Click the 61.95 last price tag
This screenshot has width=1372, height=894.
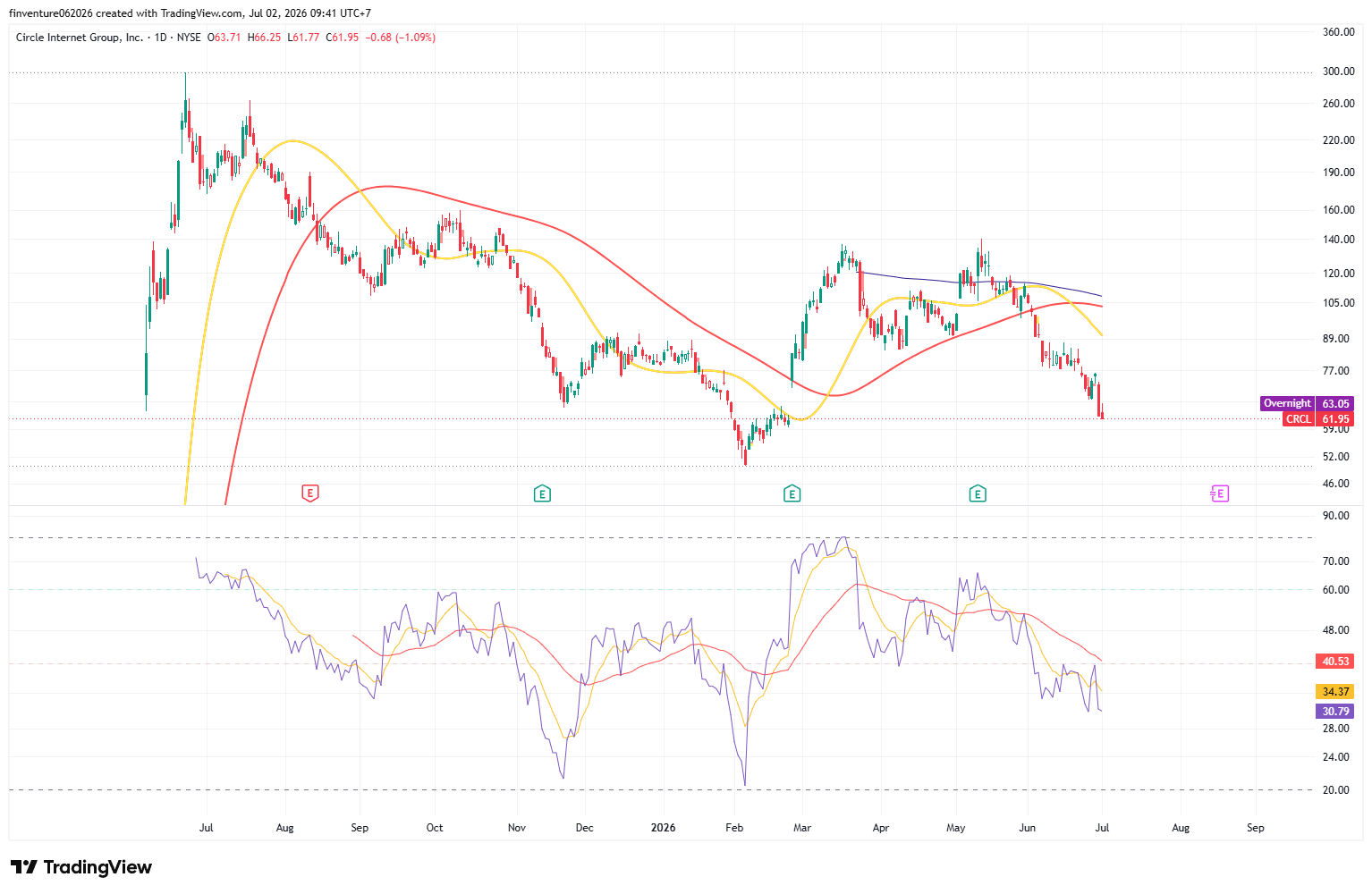coord(1336,418)
